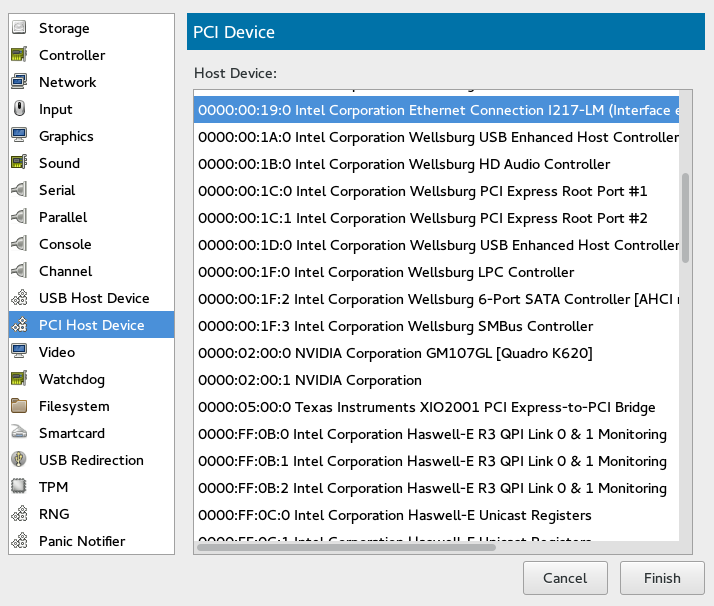Screen dimensions: 714x606
Task: Click the Graphics monitor icon
Action: point(19,136)
